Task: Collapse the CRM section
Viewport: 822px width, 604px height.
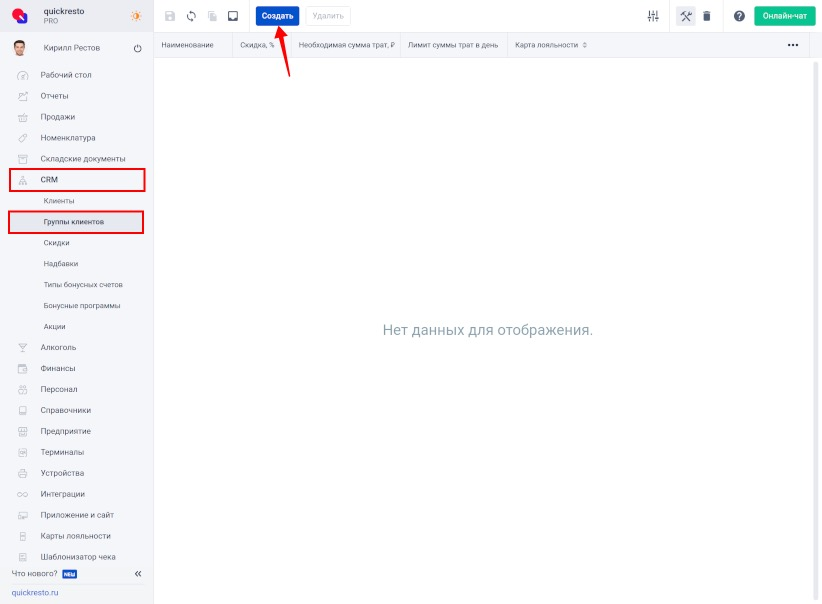Action: [x=77, y=180]
